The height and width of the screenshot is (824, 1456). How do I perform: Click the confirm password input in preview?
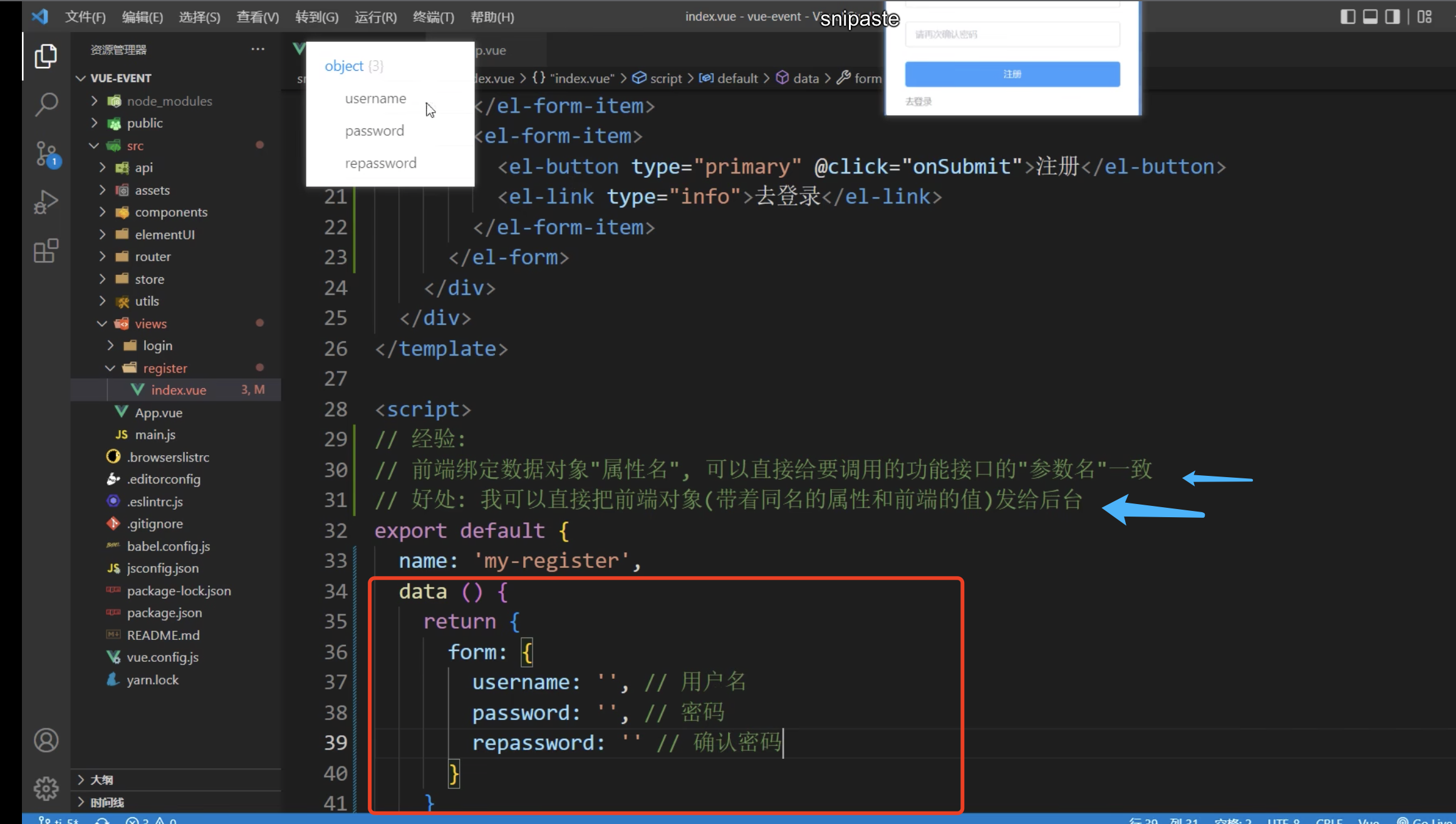[1012, 34]
